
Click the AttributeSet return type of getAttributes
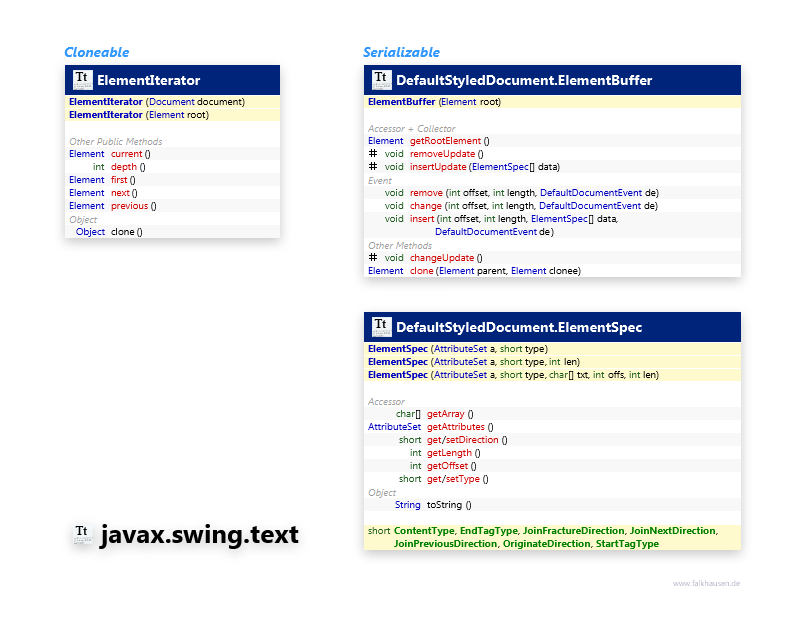[394, 427]
